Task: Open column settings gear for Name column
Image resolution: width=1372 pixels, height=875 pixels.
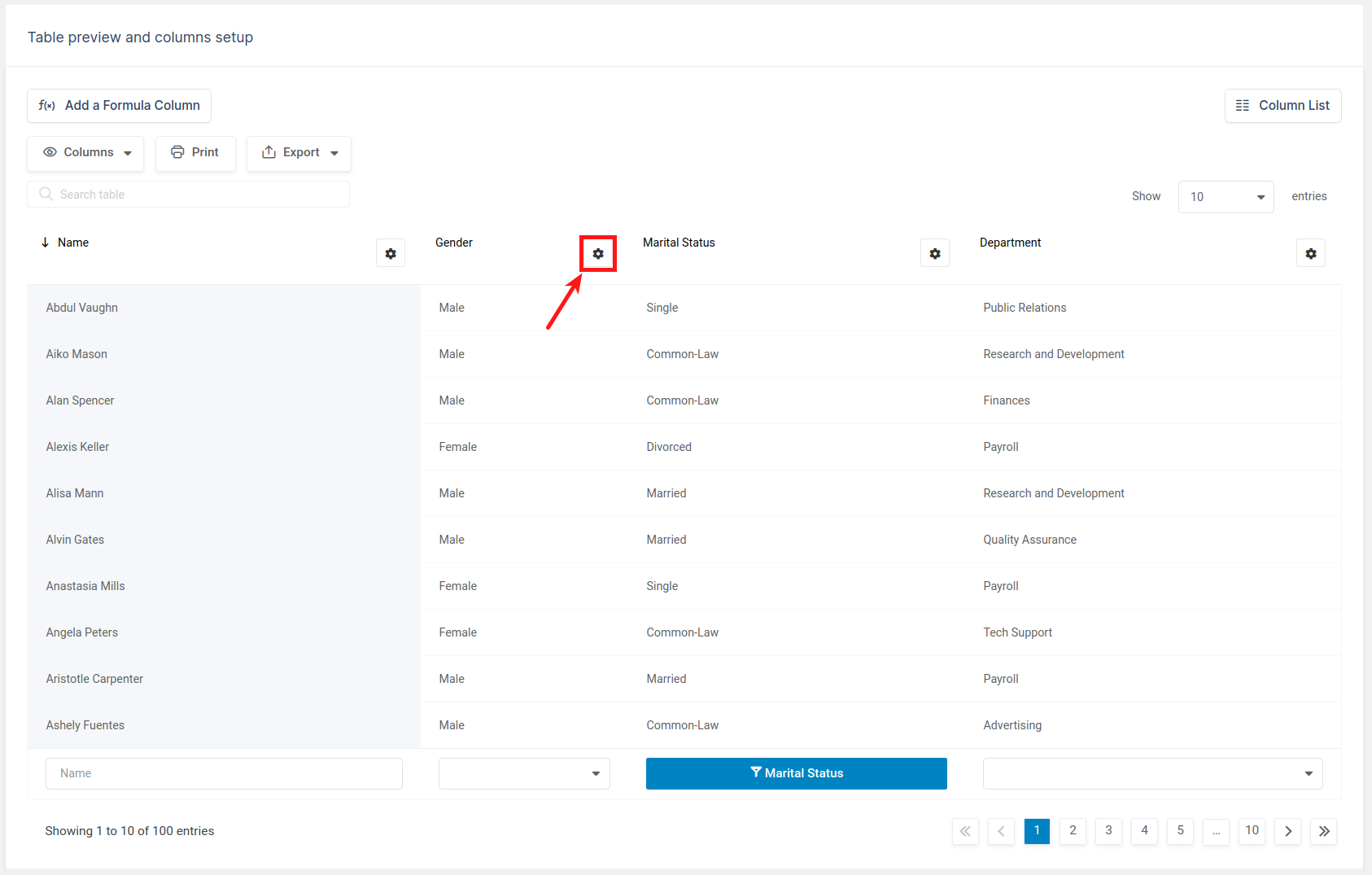Action: pos(390,253)
